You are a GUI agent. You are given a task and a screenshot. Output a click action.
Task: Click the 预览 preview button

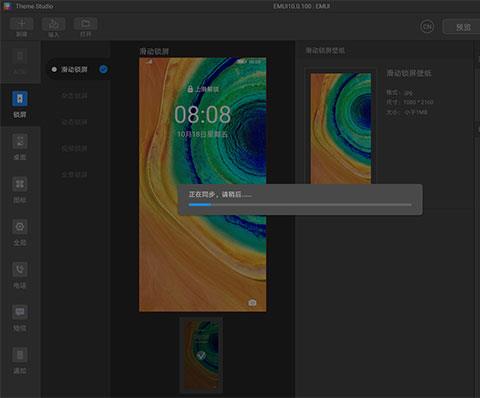[463, 27]
